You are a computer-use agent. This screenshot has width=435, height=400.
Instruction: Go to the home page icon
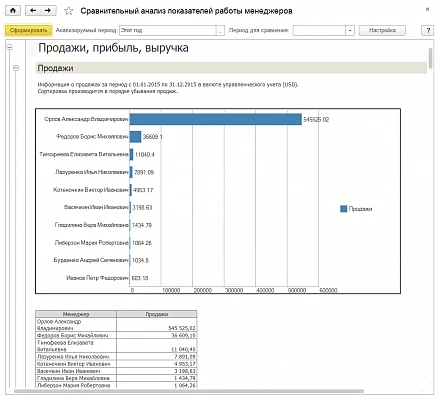pyautogui.click(x=13, y=11)
